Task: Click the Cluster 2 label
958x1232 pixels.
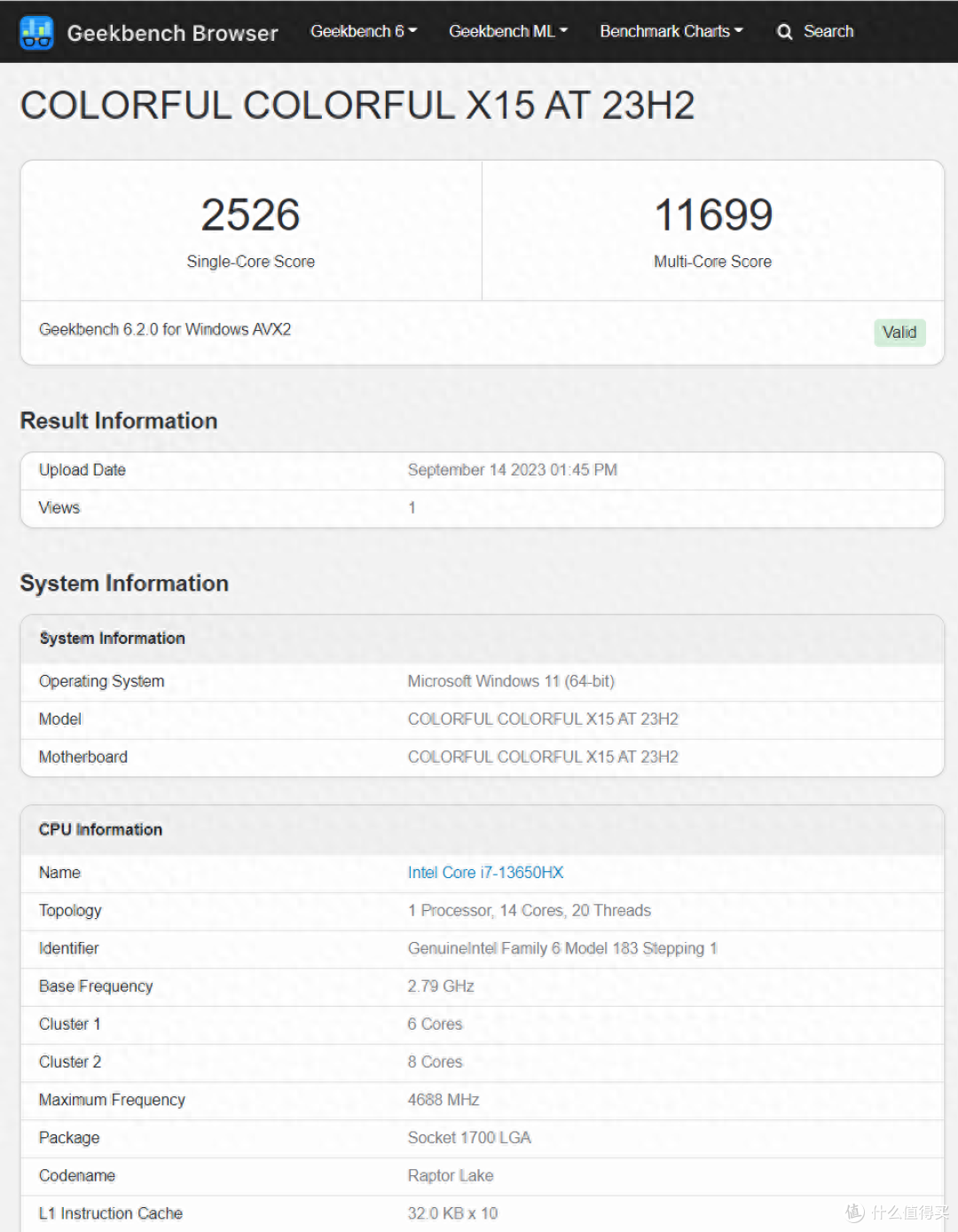Action: (70, 1063)
